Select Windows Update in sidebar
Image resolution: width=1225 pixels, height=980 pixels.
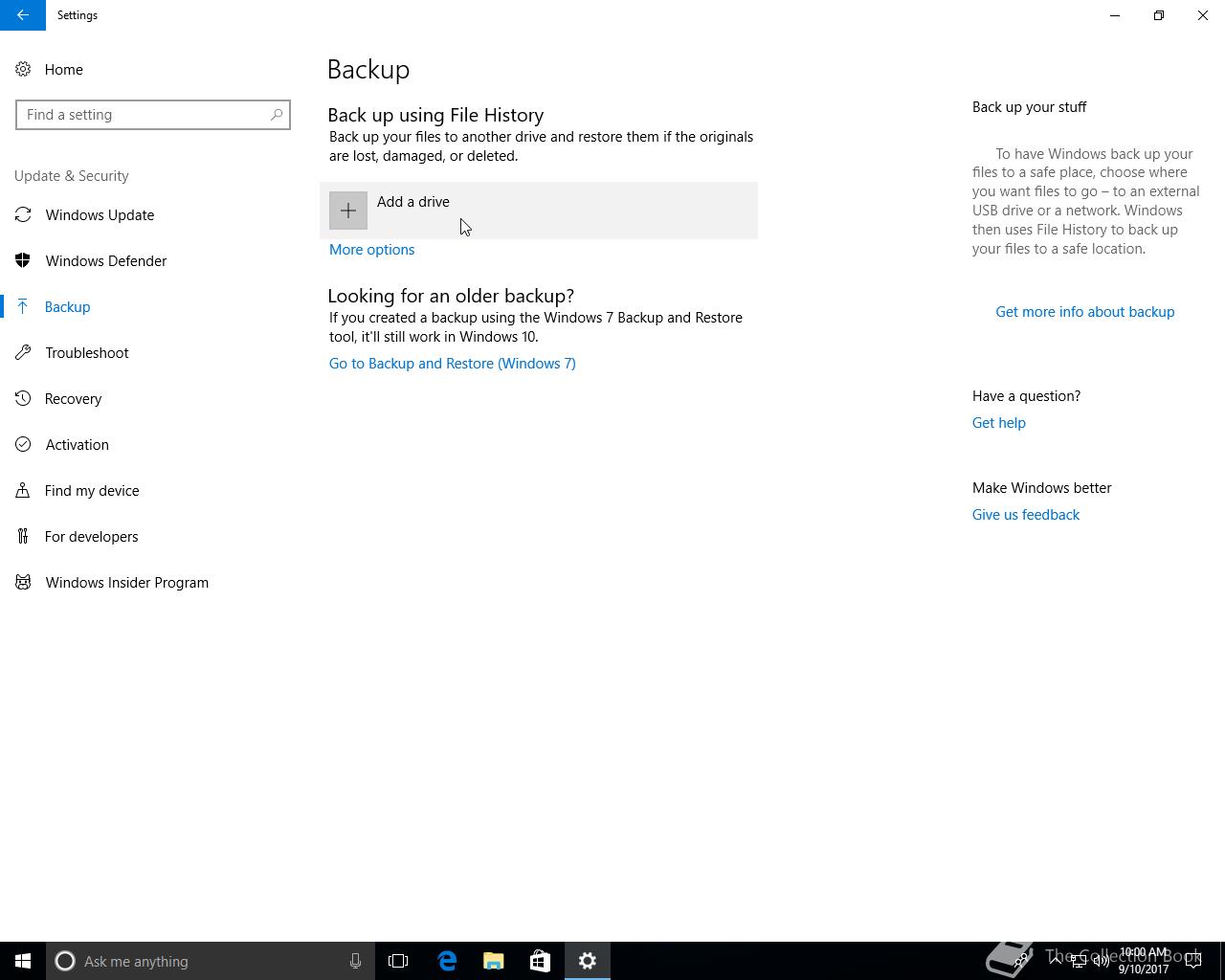click(x=153, y=215)
